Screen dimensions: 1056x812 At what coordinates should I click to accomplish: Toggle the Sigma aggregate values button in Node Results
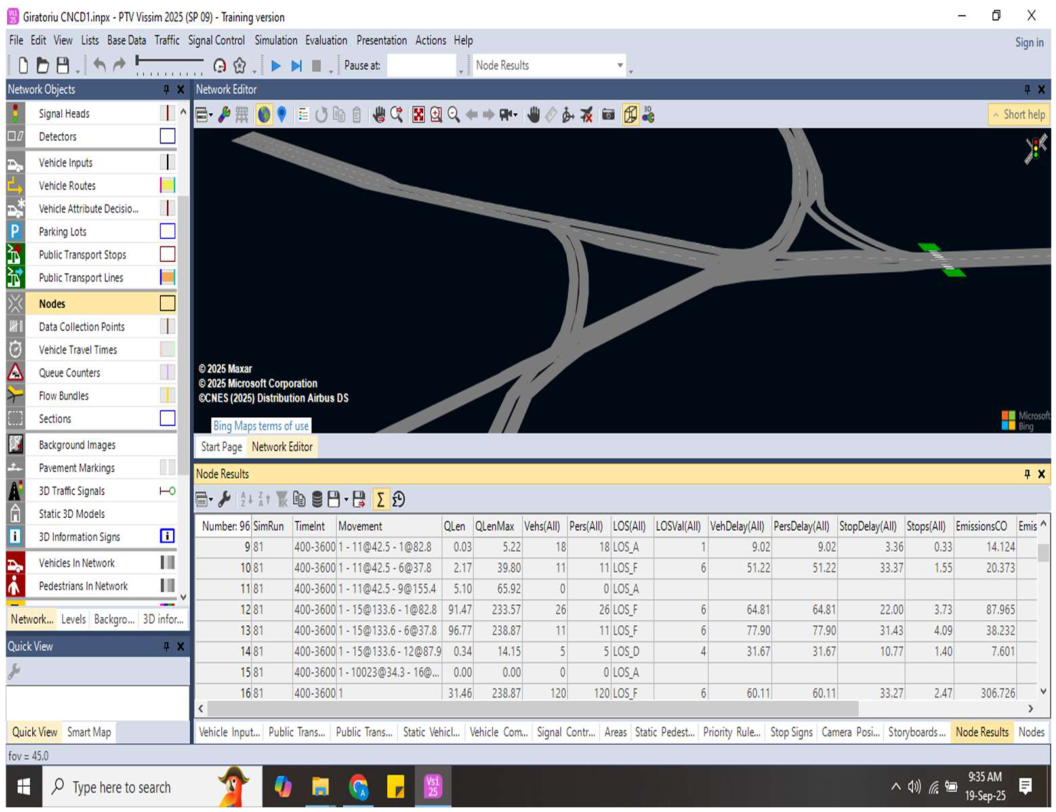tap(380, 500)
